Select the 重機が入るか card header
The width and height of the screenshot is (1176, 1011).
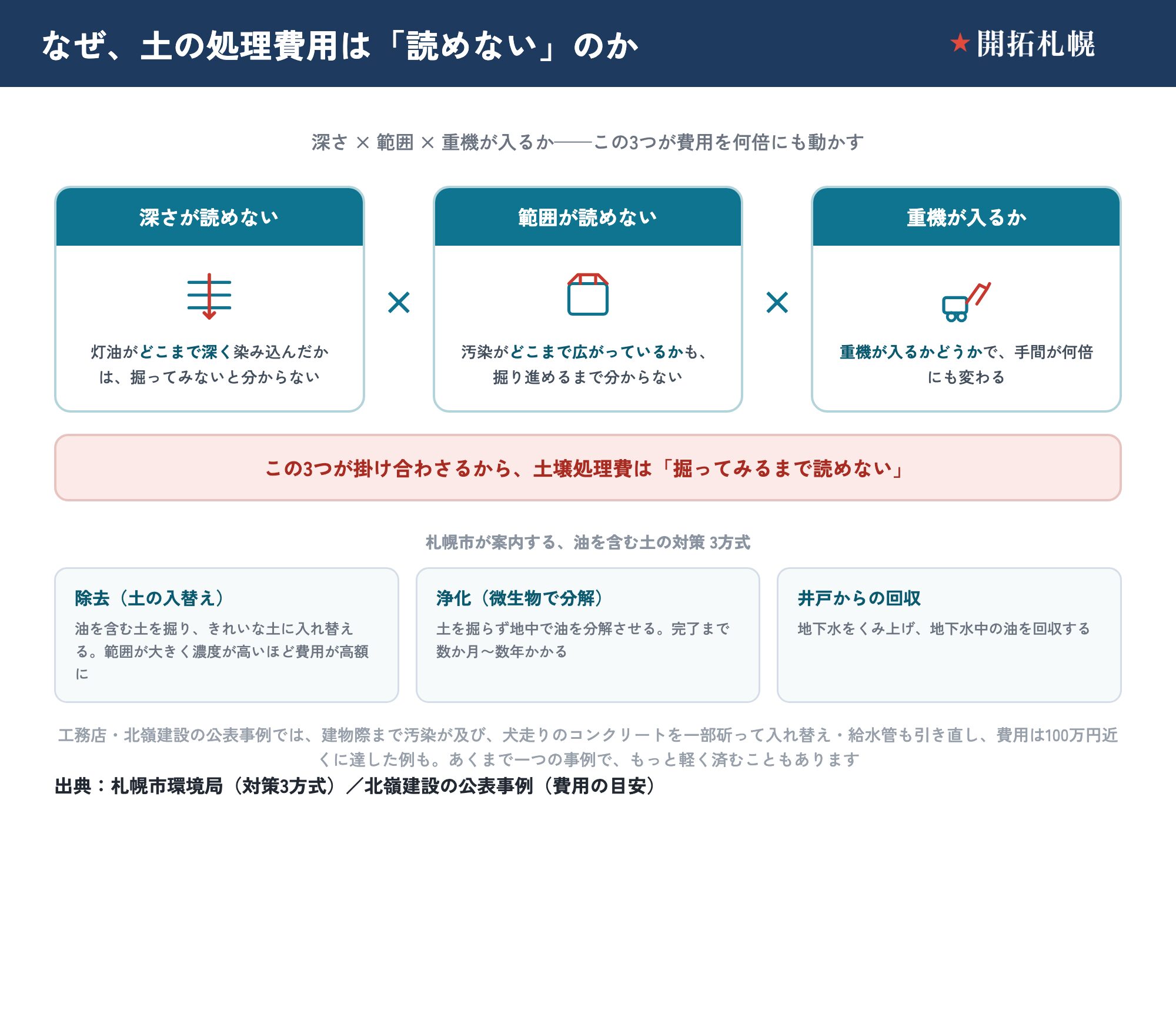[966, 217]
